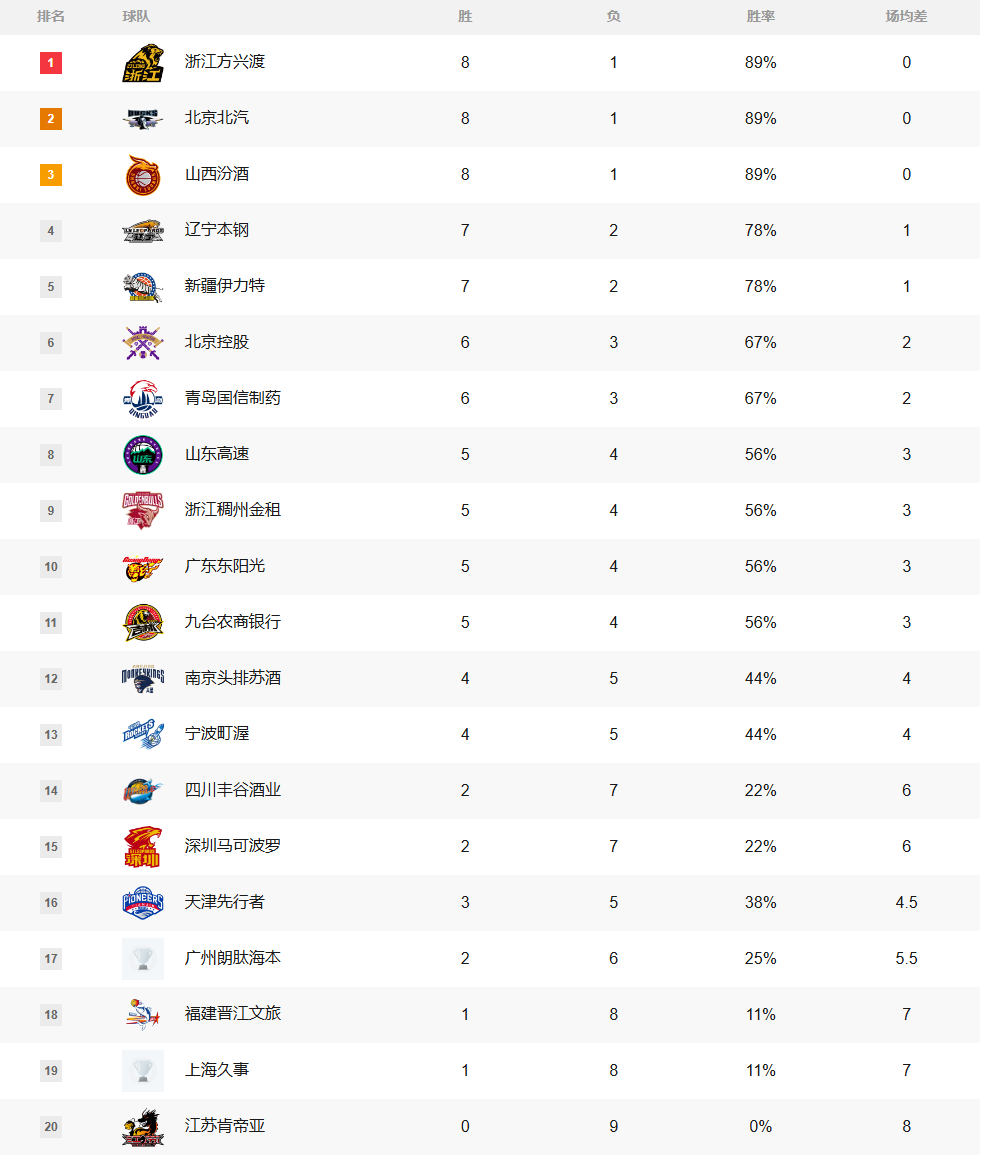
Task: Click the 山东高速 team logo
Action: pyautogui.click(x=143, y=455)
